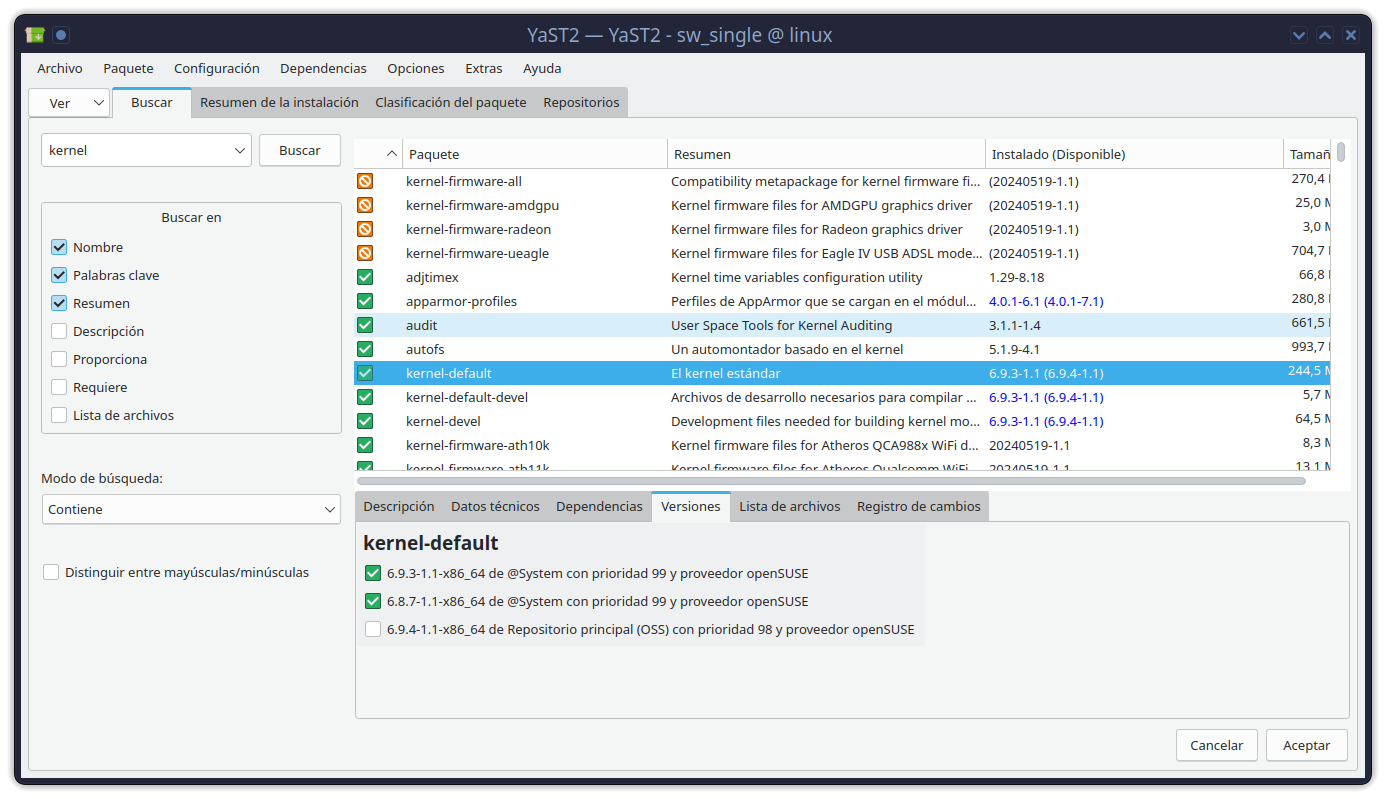Click the installed status icon for apparmor-profiles
1386x799 pixels.
(x=365, y=301)
